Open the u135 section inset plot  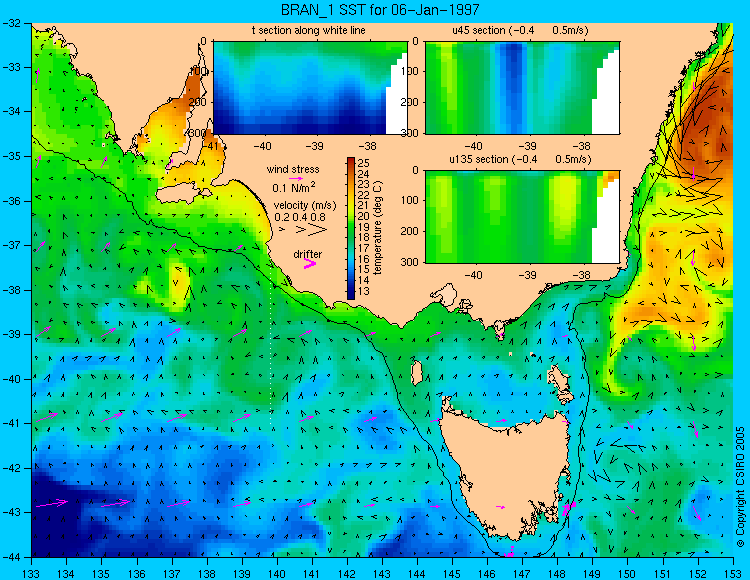pos(522,217)
